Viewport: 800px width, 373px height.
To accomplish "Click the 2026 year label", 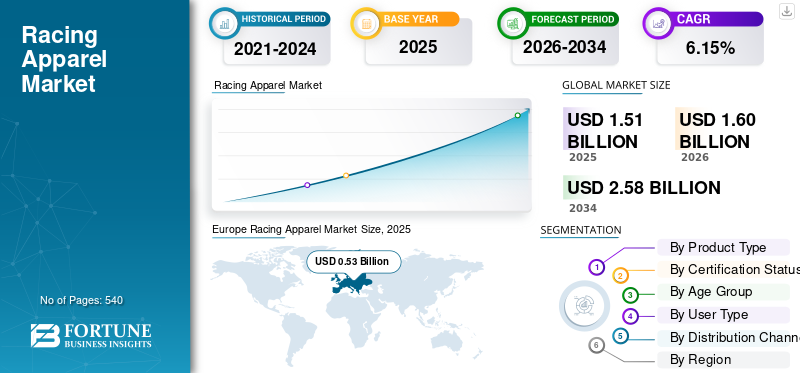I will pos(695,157).
